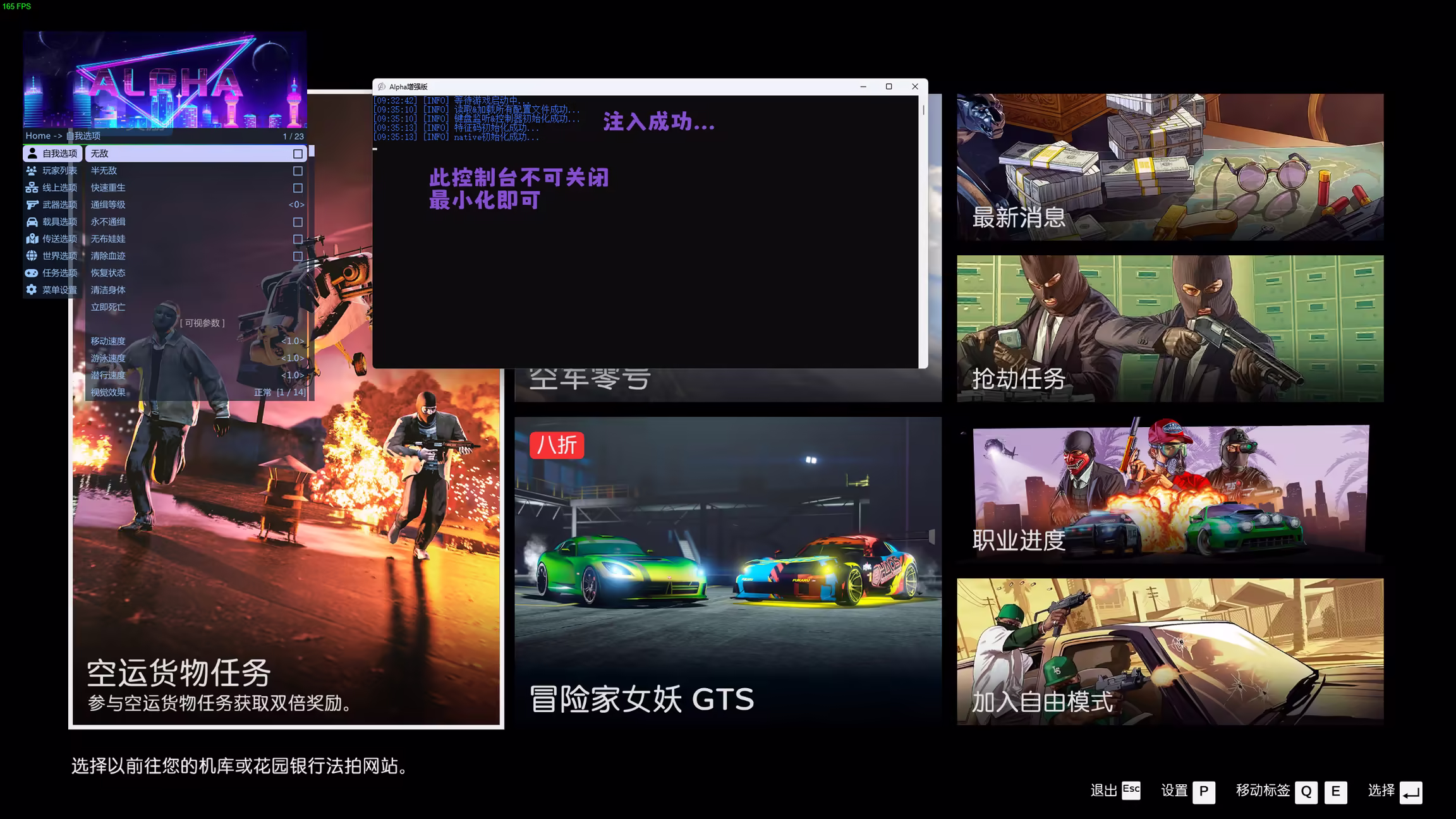
Task: Adjust the 通缉等级 <0> value selector
Action: (x=296, y=205)
